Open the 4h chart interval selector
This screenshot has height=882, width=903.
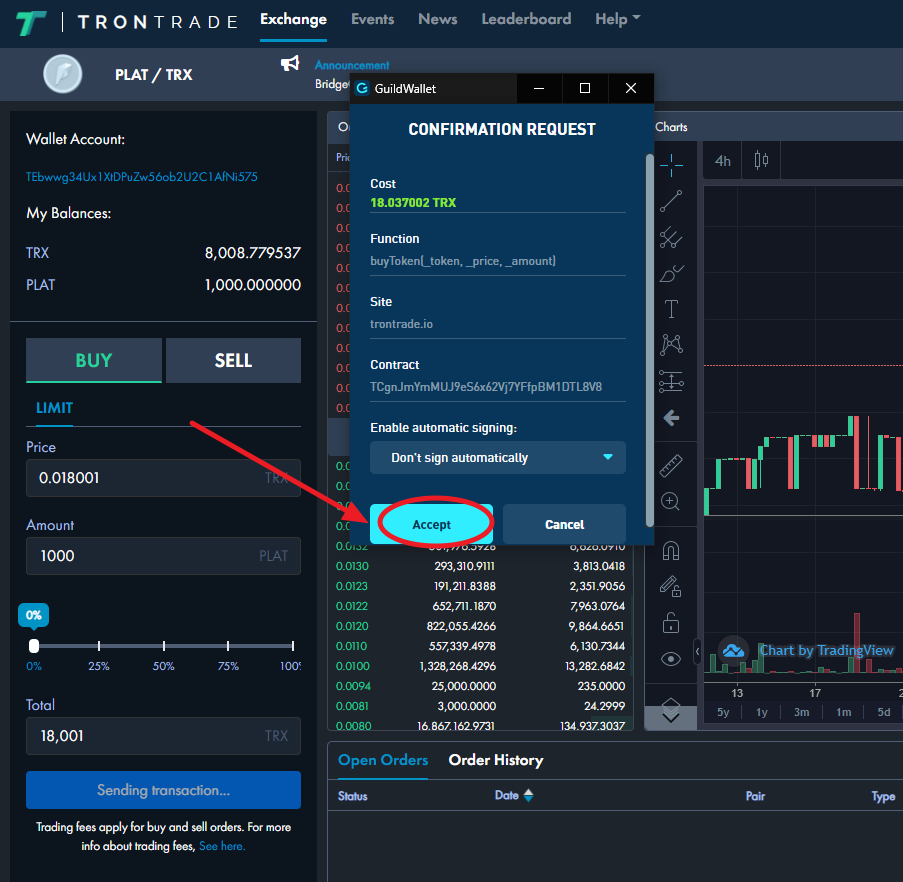(x=723, y=161)
